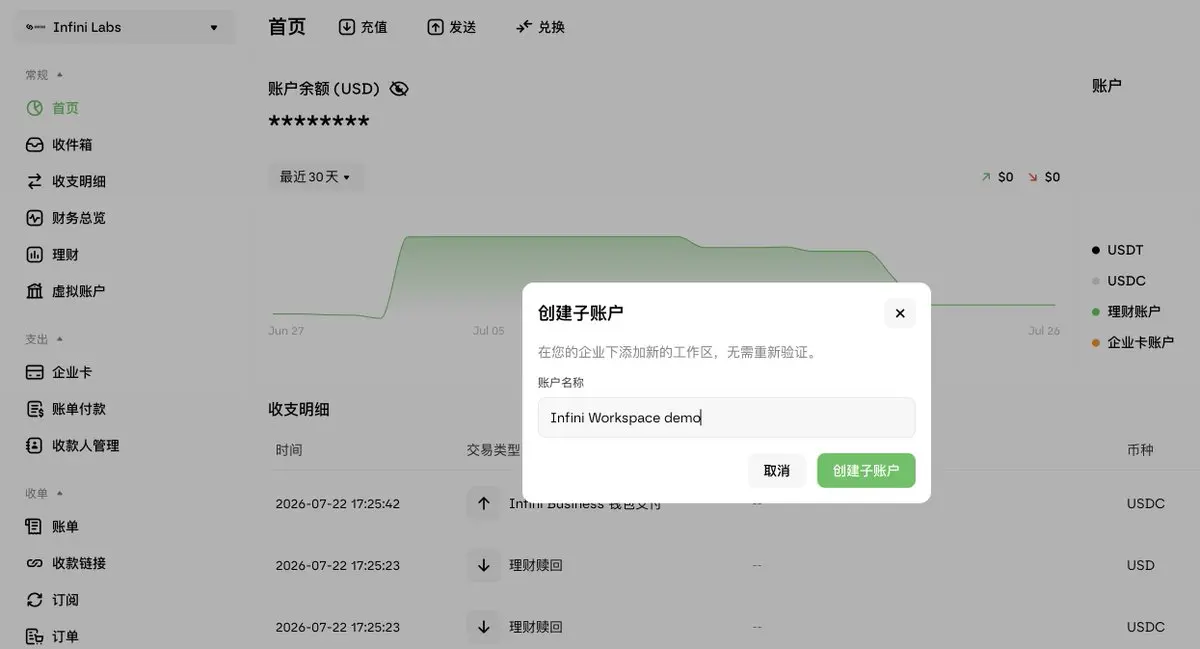1200x649 pixels.
Task: Click the 收件箱 inbox tray icon
Action: click(35, 145)
